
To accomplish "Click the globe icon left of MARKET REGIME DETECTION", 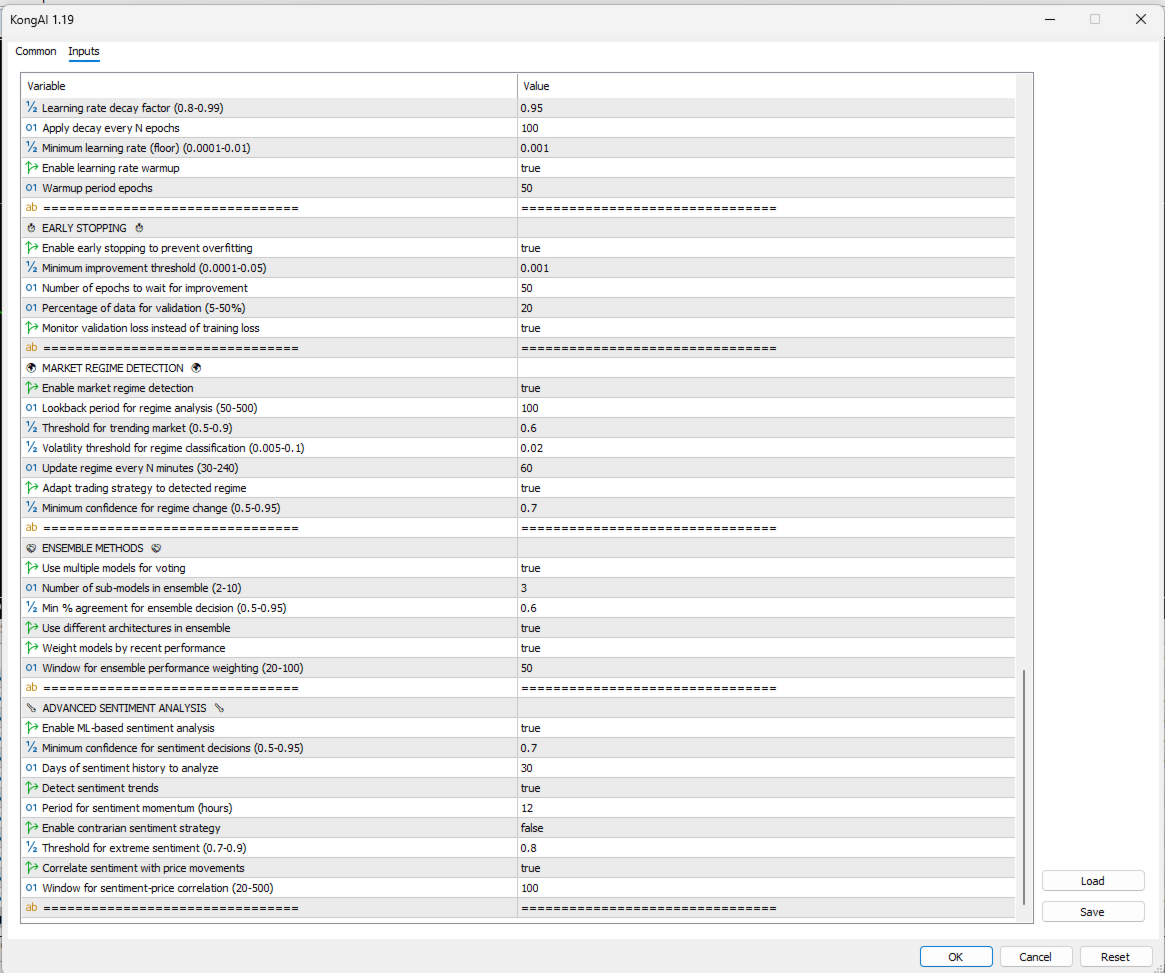I will (x=31, y=368).
